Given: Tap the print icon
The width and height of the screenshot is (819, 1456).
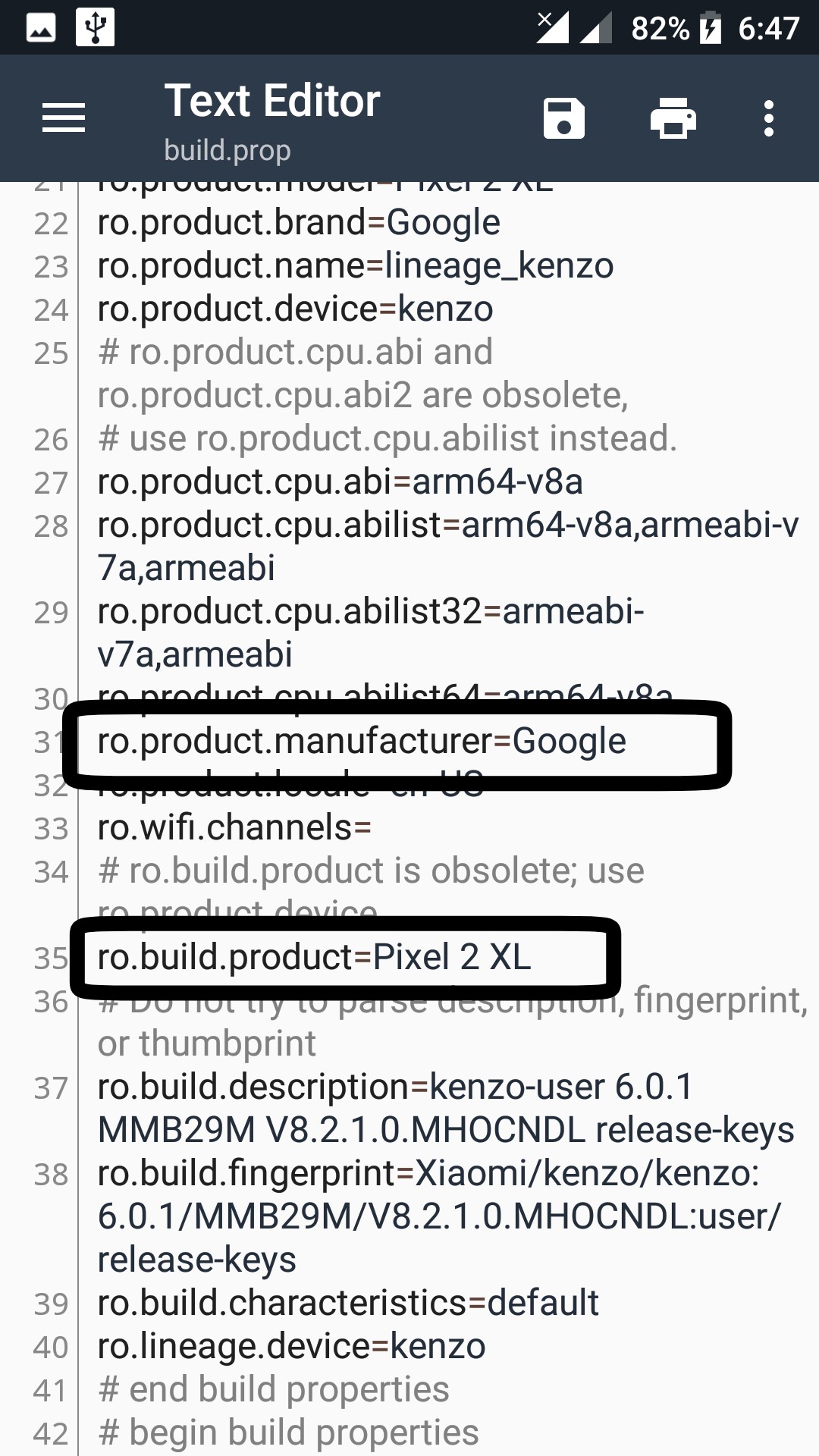Looking at the screenshot, I should pos(673,119).
